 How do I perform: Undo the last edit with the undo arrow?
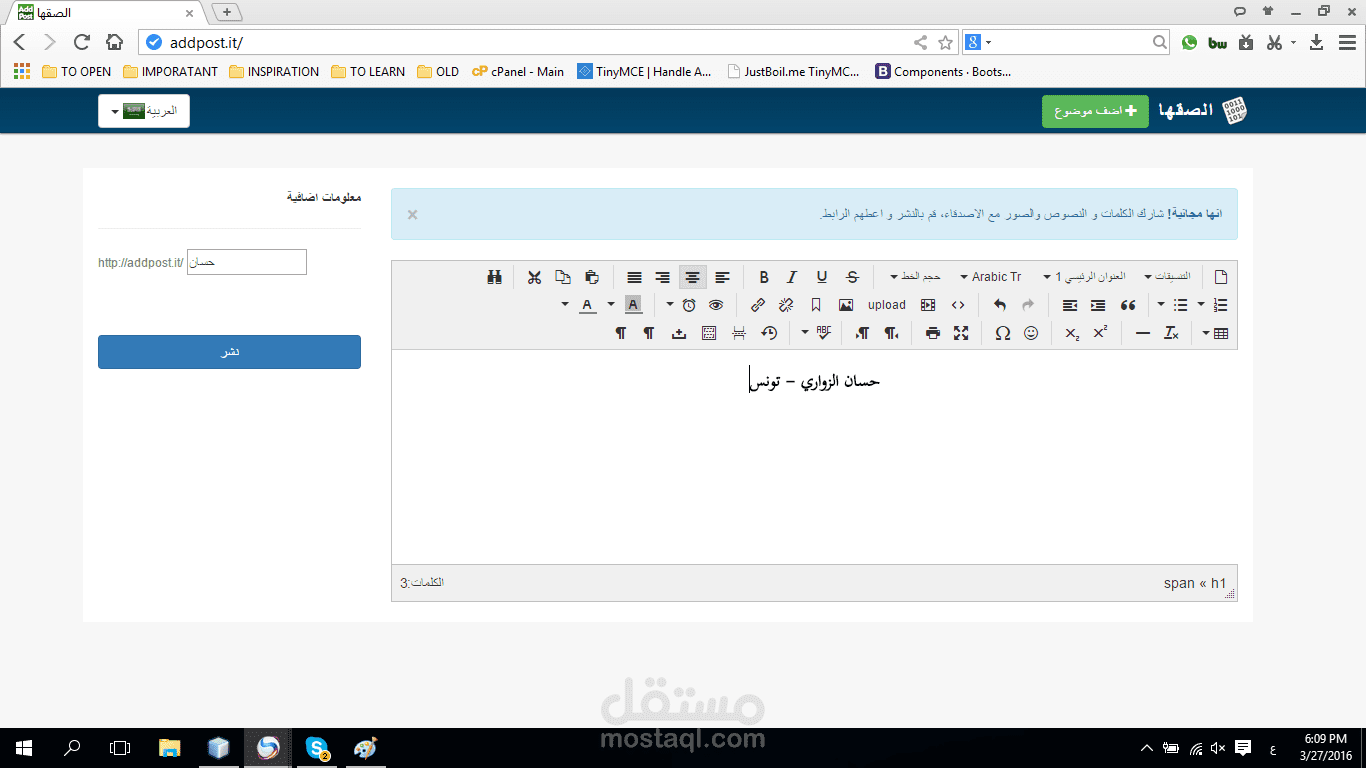(999, 305)
